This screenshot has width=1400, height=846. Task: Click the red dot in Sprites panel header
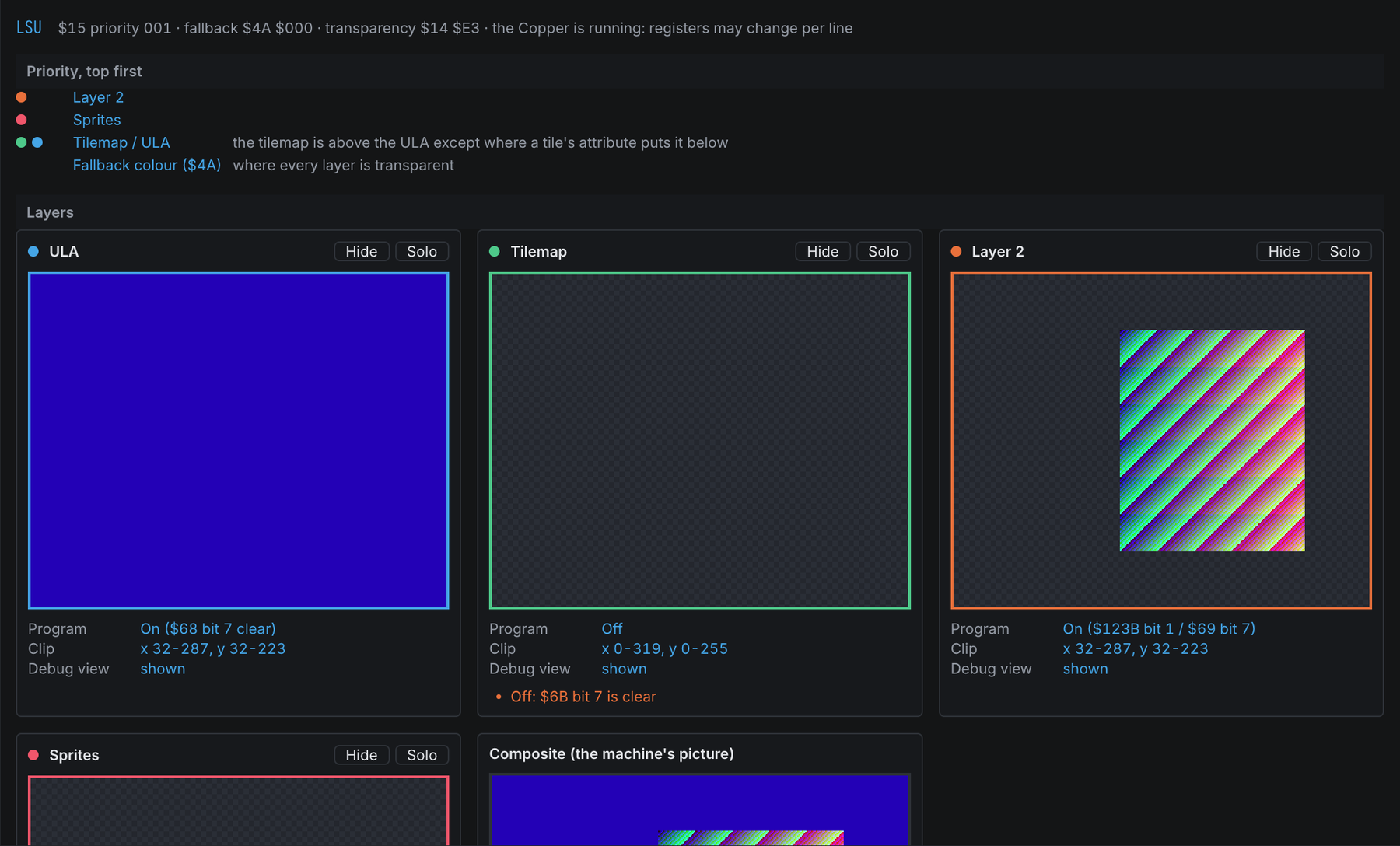coord(33,755)
